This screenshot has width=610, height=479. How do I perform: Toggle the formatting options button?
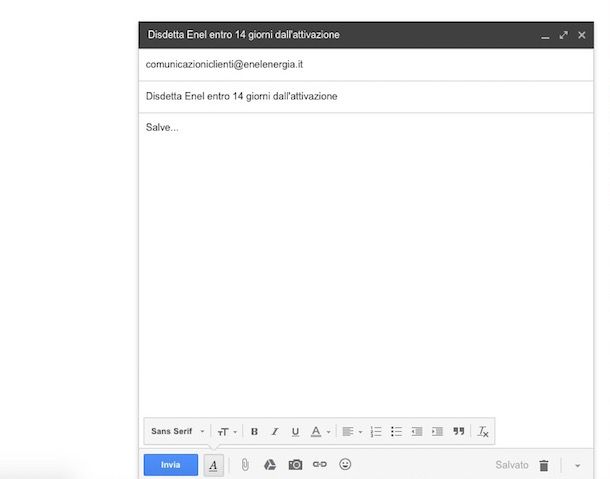(213, 465)
